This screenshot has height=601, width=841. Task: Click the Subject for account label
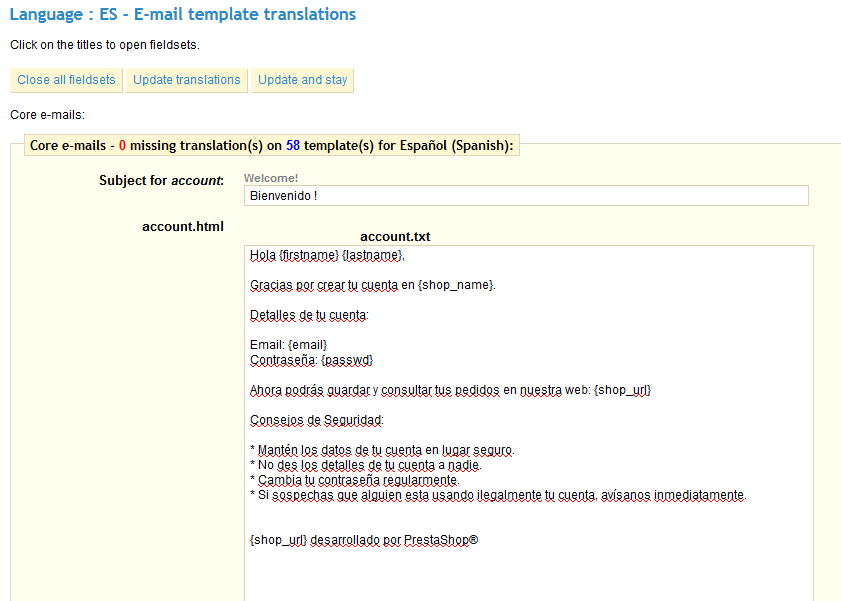point(161,180)
